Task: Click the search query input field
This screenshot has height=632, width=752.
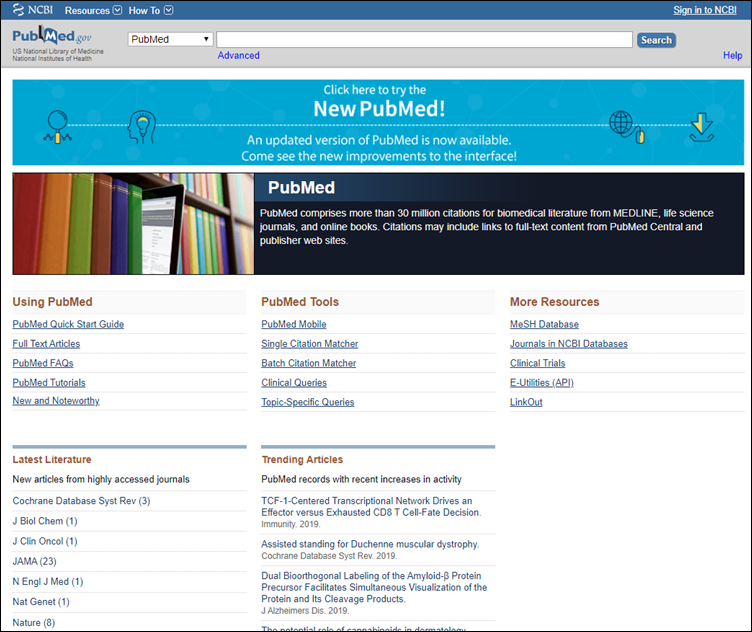Action: coord(424,39)
